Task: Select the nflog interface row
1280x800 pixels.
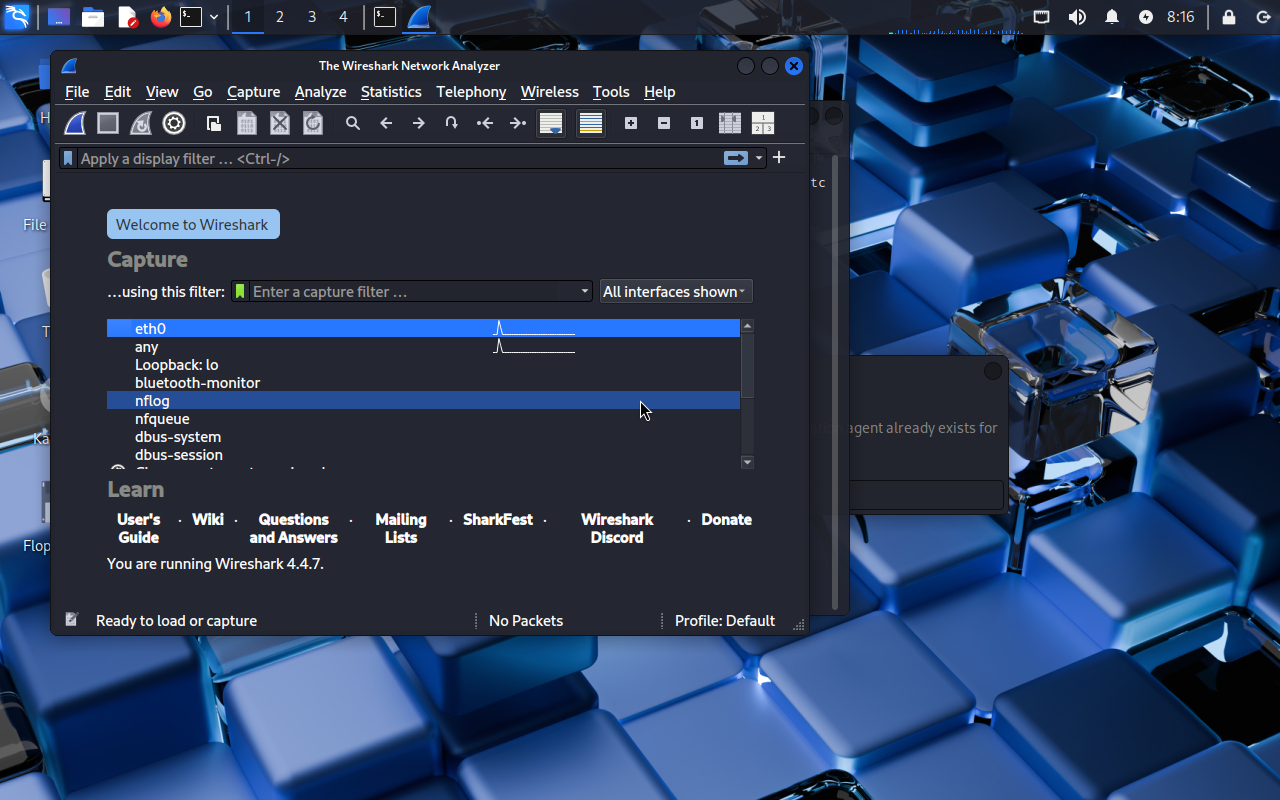Action: tap(423, 400)
